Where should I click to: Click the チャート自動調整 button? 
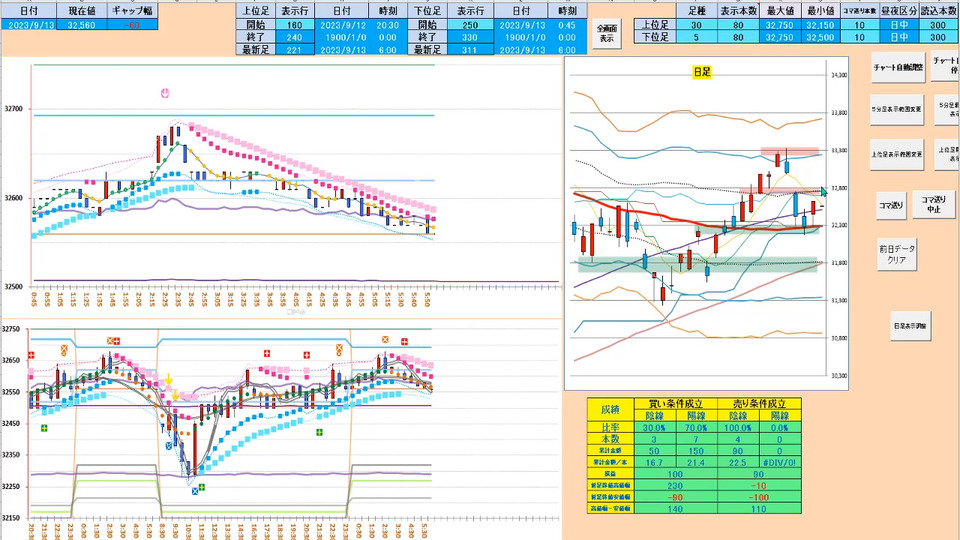(898, 68)
